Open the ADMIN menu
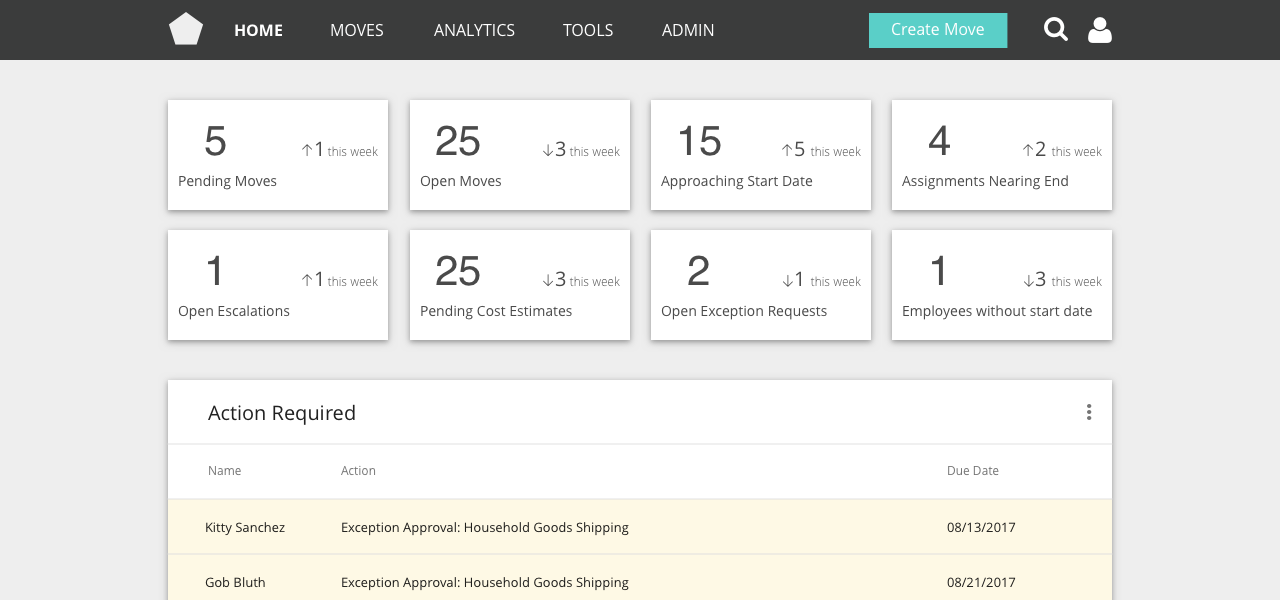This screenshot has width=1280, height=600. click(x=688, y=30)
